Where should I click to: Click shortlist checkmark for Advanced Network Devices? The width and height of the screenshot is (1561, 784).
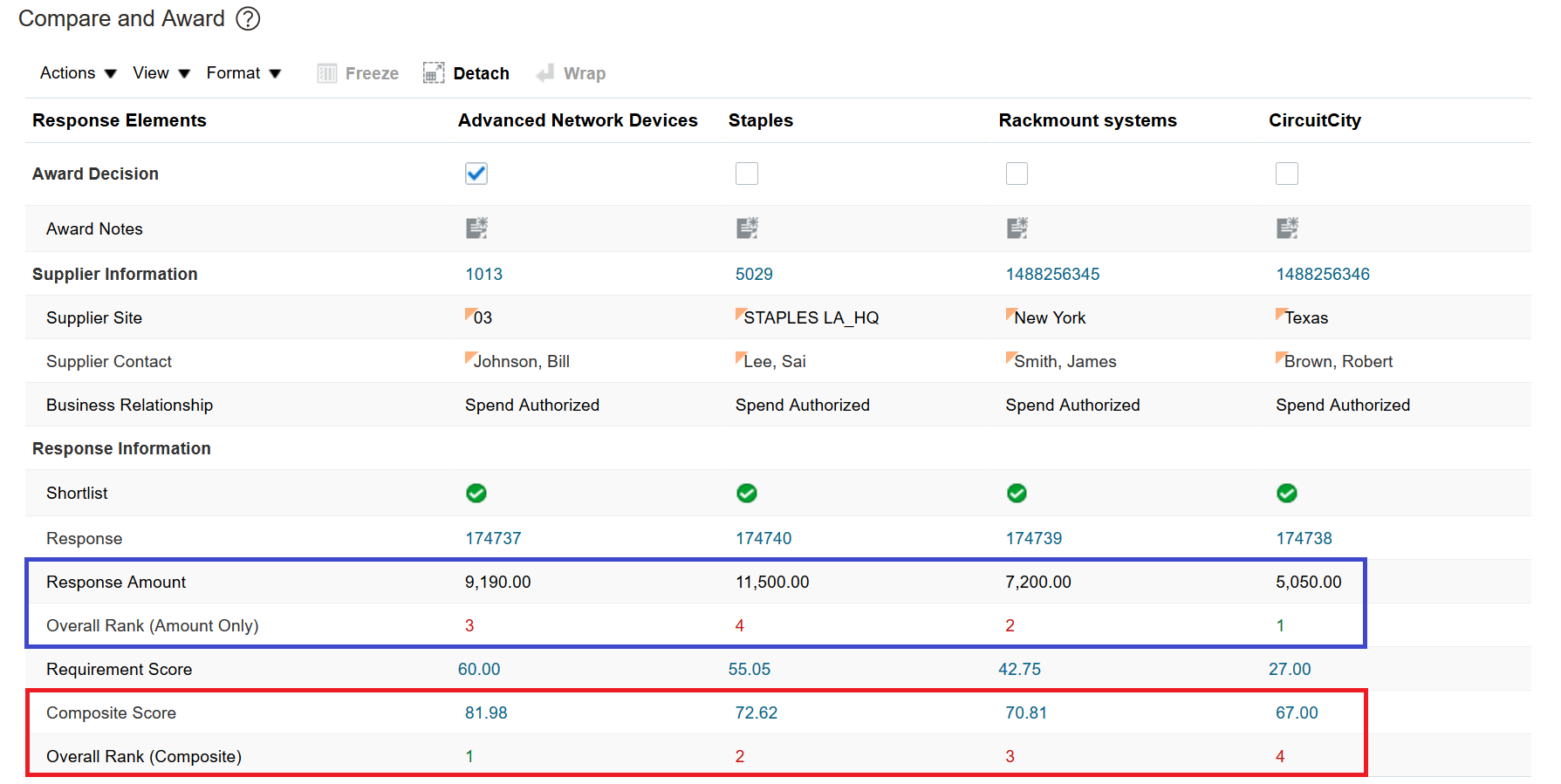[x=476, y=494]
